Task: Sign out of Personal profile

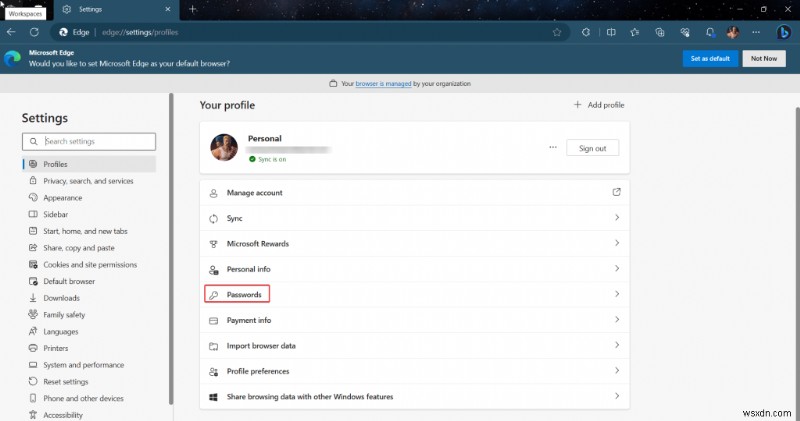Action: point(592,148)
